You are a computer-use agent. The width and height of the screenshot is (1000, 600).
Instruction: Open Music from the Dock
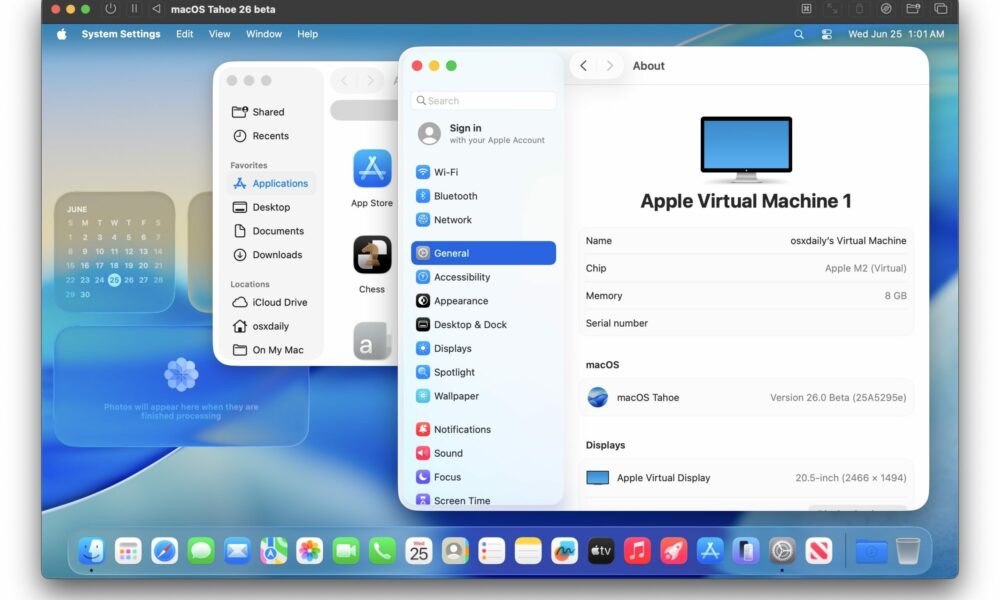pos(637,551)
